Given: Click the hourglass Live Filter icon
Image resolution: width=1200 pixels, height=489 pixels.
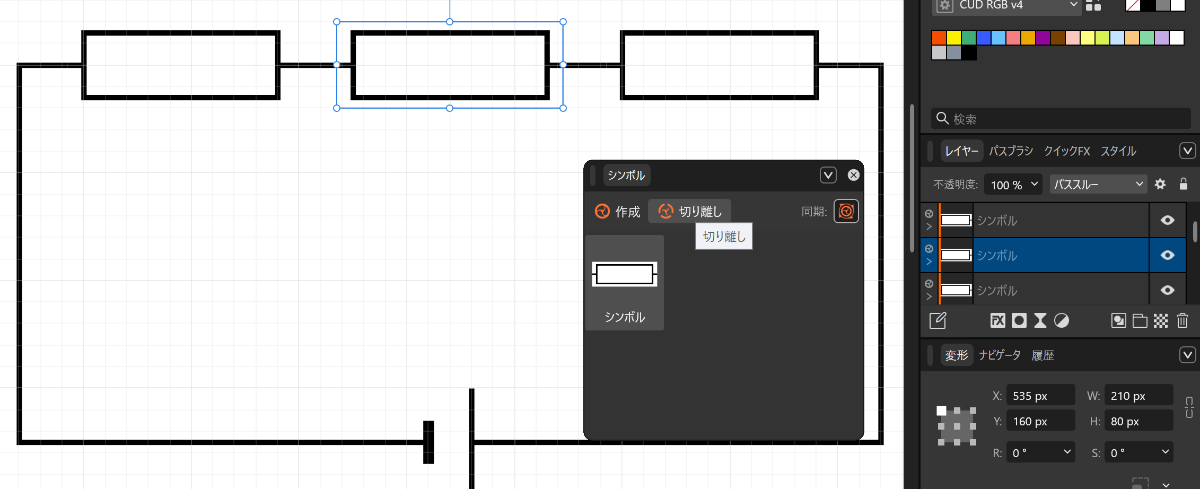Looking at the screenshot, I should pos(1040,321).
